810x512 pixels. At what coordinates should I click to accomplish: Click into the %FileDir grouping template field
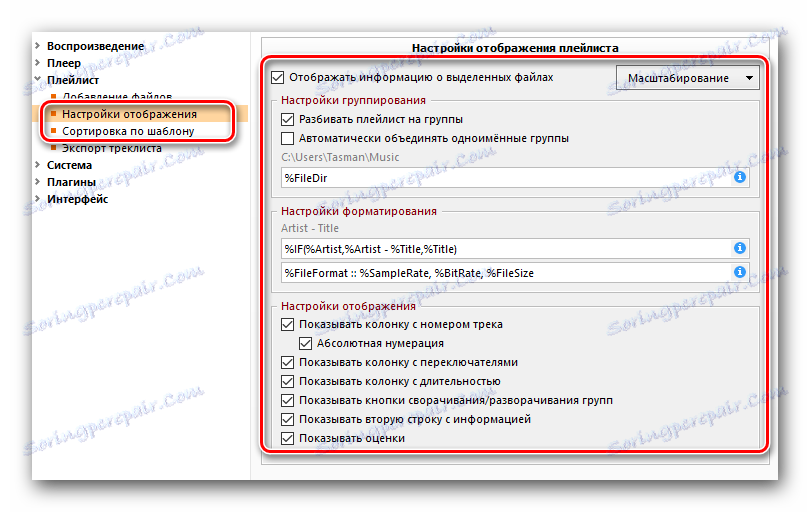point(515,178)
